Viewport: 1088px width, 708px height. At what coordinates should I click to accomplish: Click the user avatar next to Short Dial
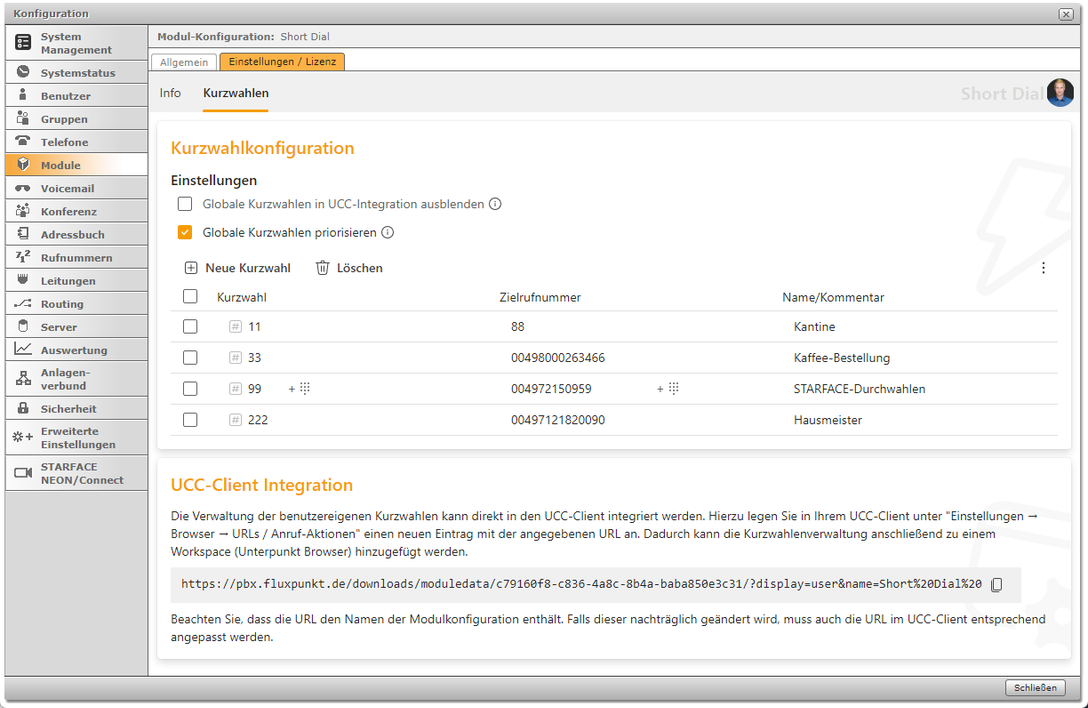[x=1060, y=93]
